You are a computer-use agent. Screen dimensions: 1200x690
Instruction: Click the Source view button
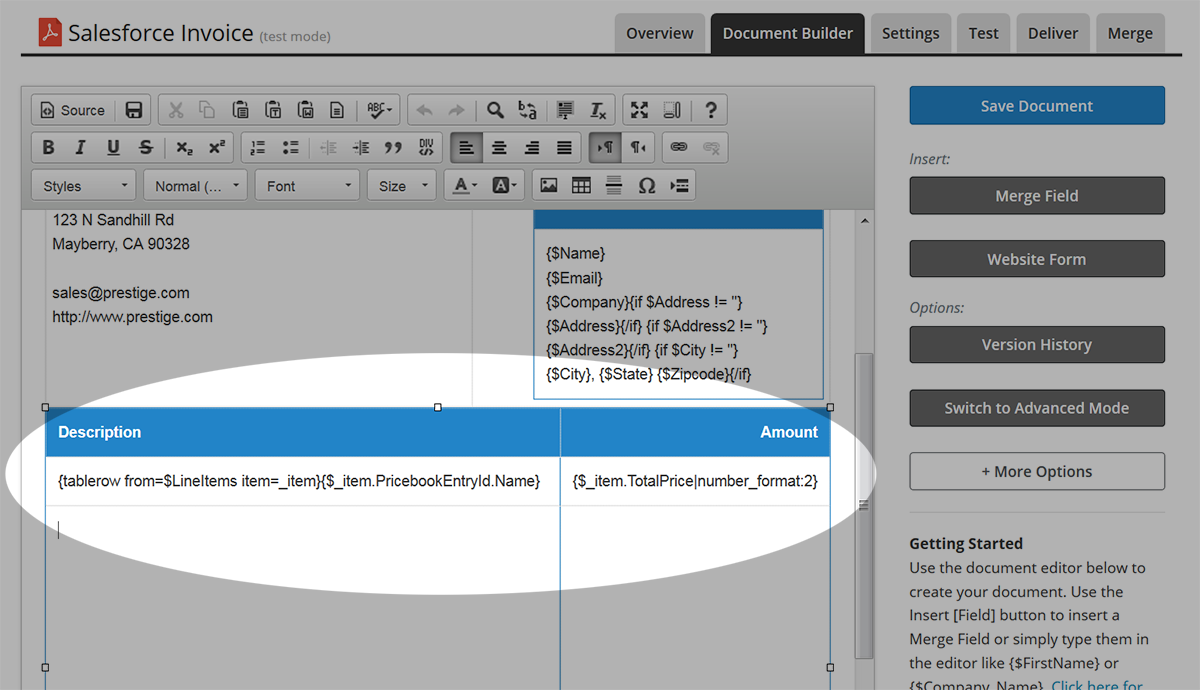click(x=72, y=110)
